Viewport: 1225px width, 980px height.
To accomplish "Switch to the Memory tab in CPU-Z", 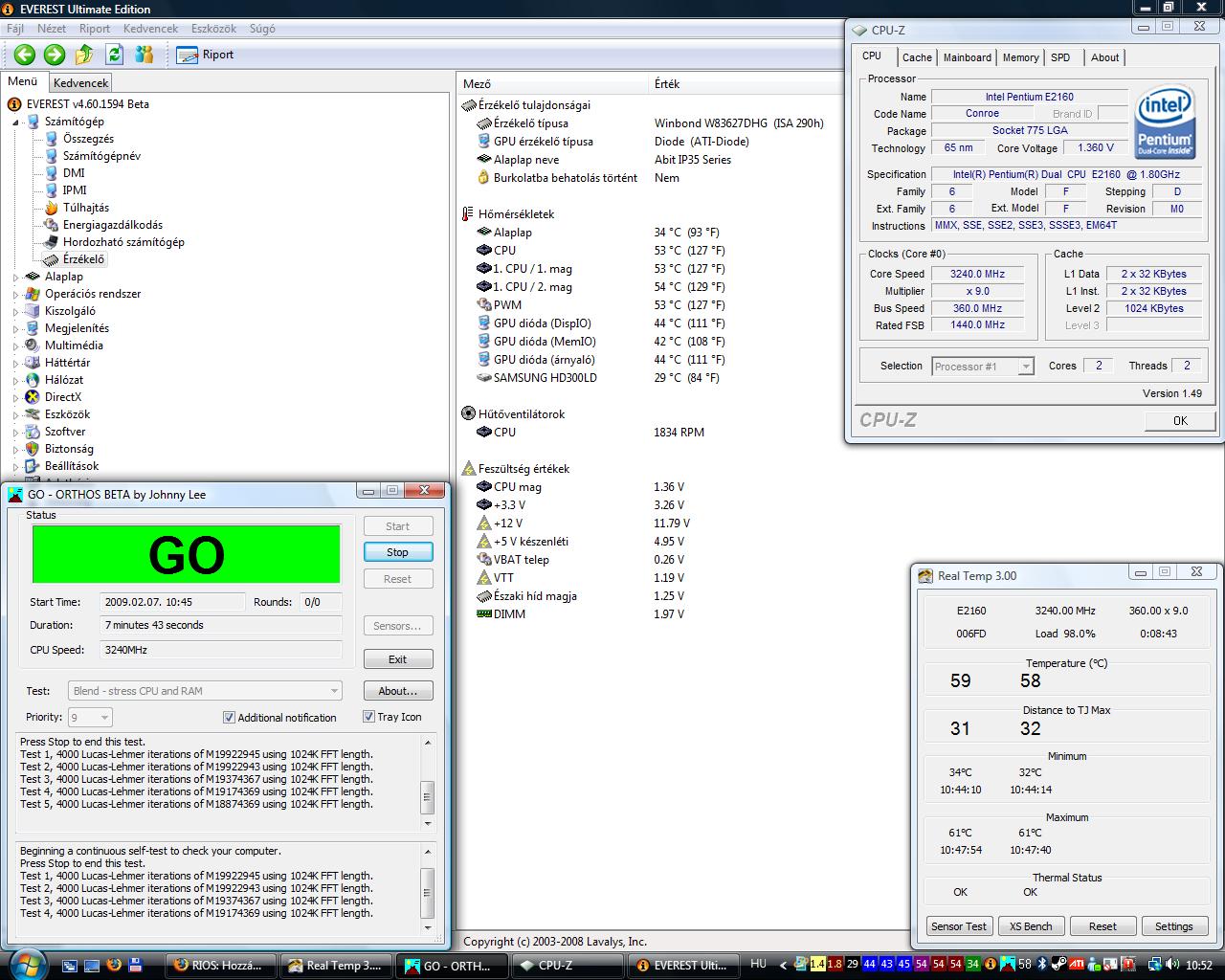I will click(1020, 57).
